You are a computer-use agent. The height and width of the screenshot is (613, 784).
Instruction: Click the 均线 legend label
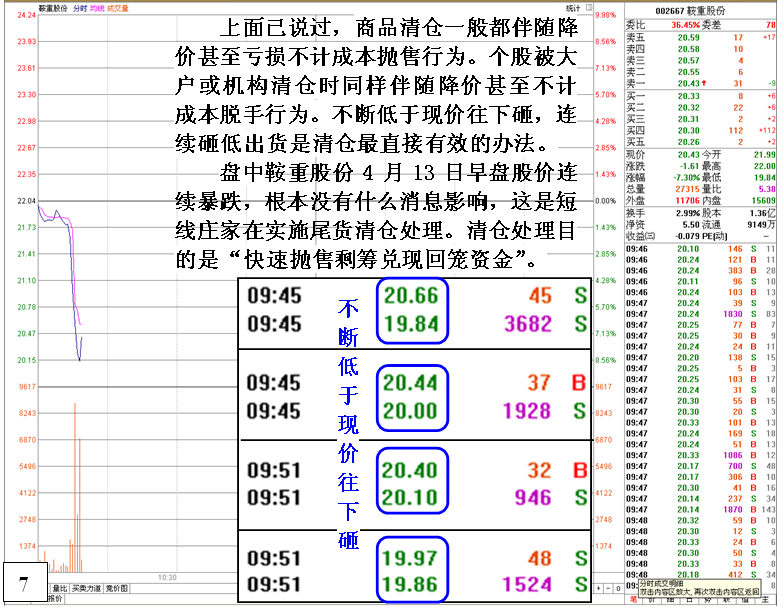click(x=96, y=8)
